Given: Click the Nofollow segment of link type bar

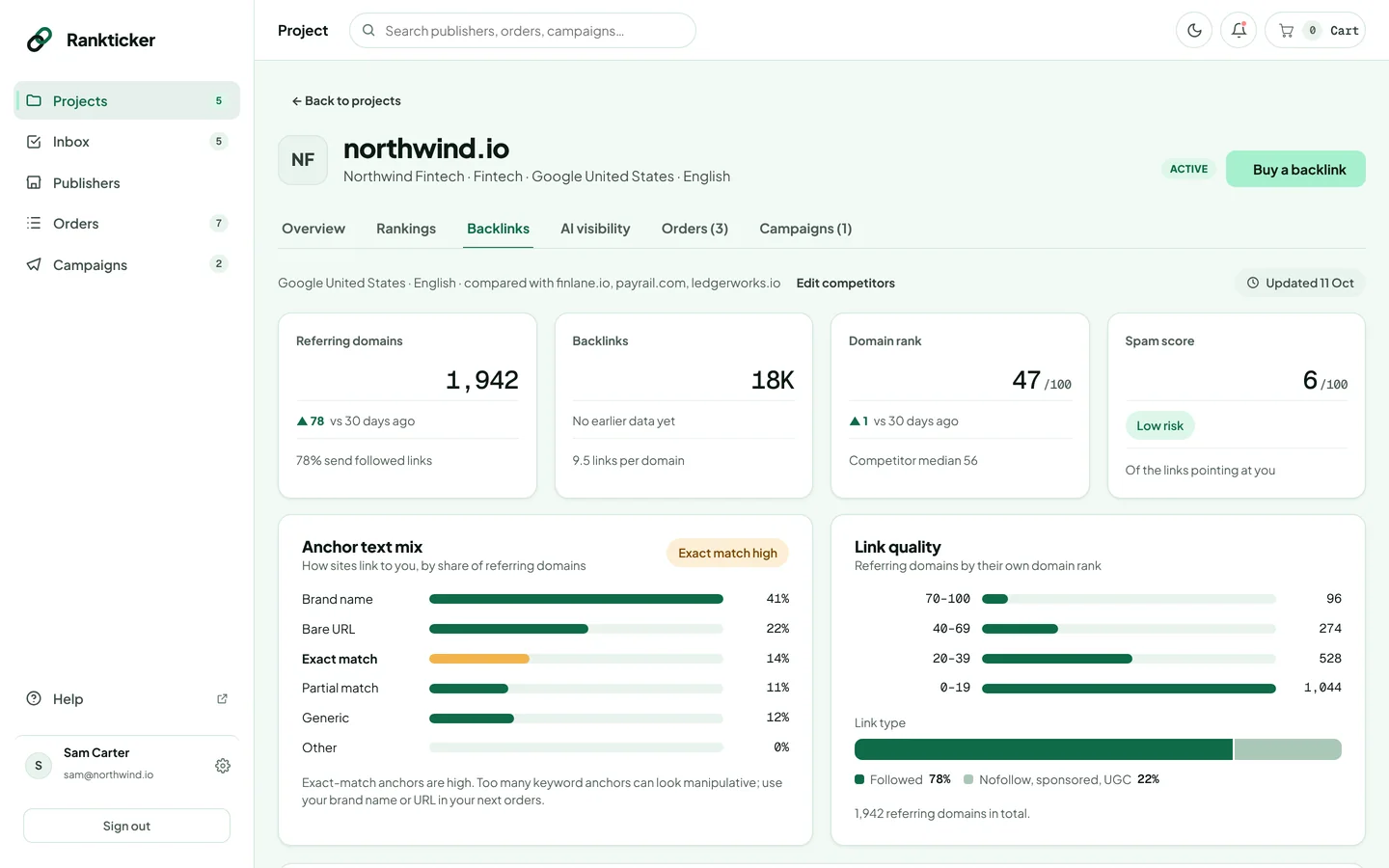Looking at the screenshot, I should (1288, 749).
